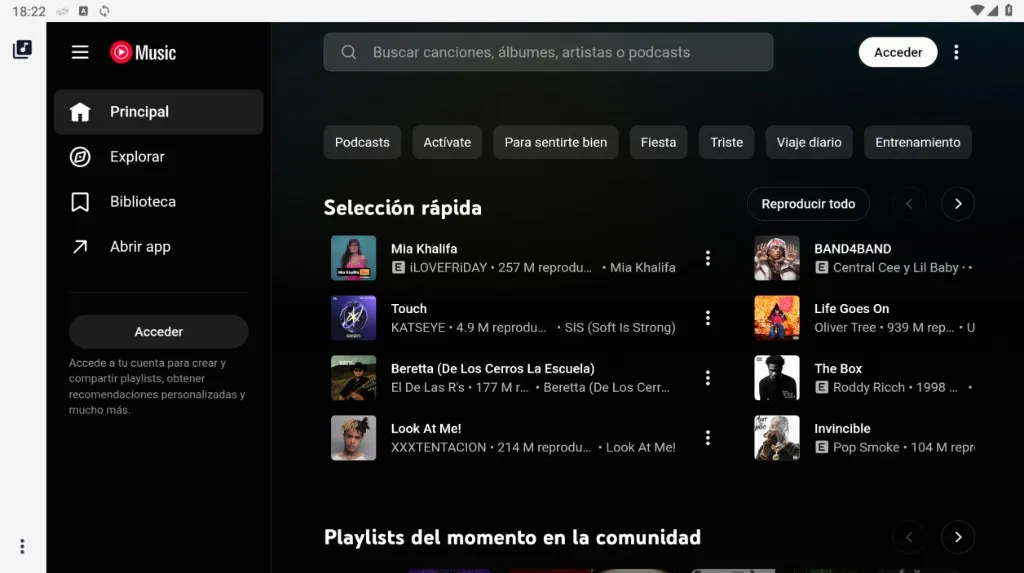Click the Acceder button in header
The width and height of the screenshot is (1024, 573).
pos(898,52)
